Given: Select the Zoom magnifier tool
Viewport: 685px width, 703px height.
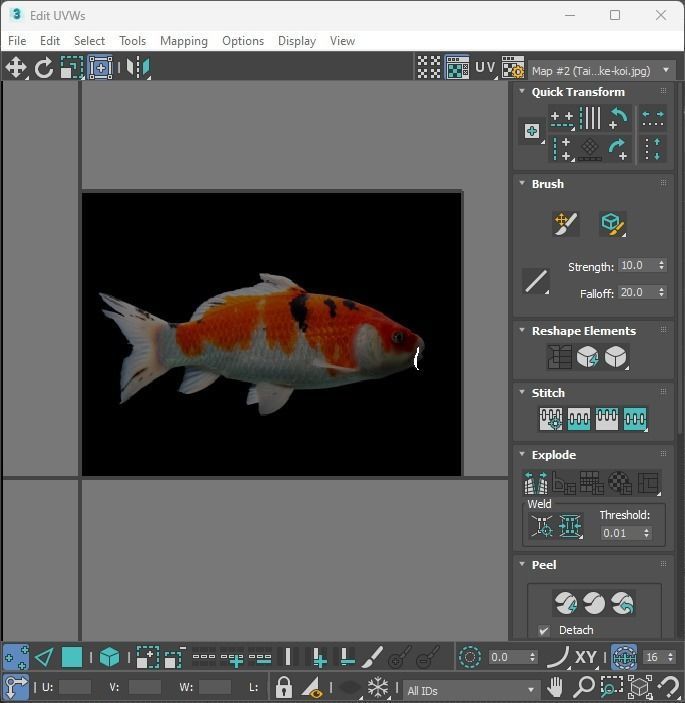Looking at the screenshot, I should tap(584, 687).
